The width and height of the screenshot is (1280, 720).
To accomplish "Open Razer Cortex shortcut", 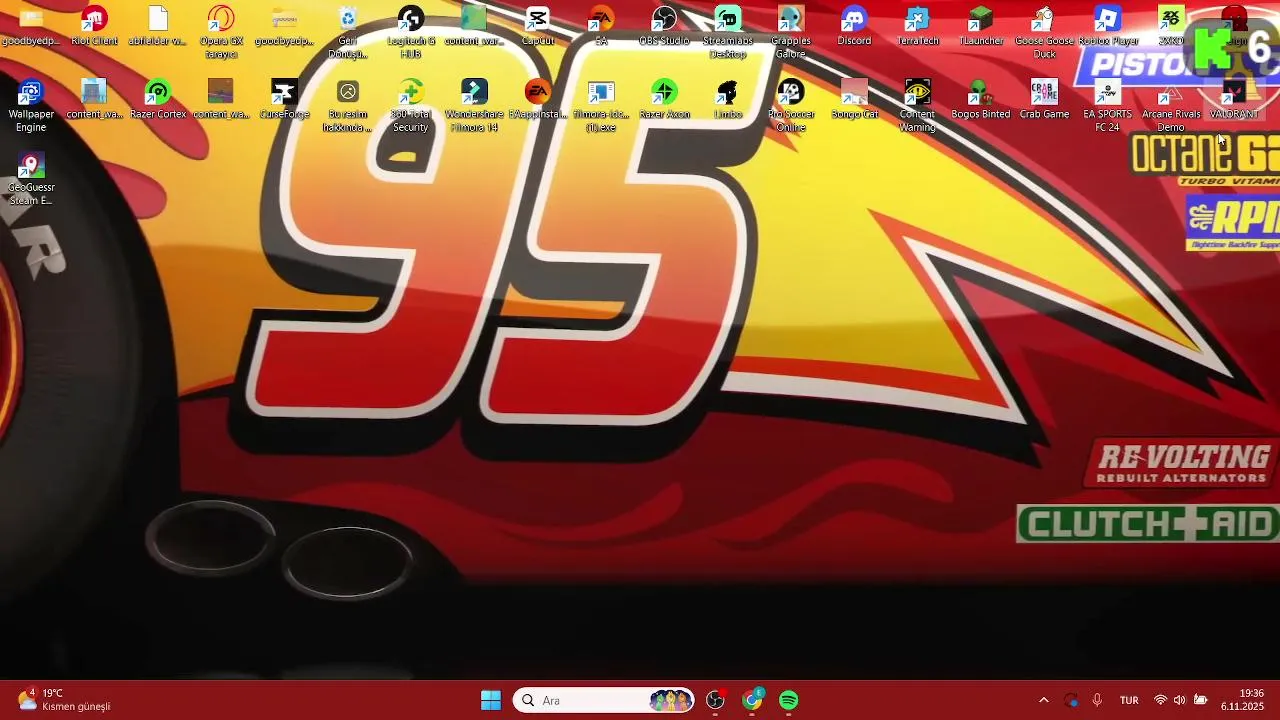I will click(x=158, y=100).
